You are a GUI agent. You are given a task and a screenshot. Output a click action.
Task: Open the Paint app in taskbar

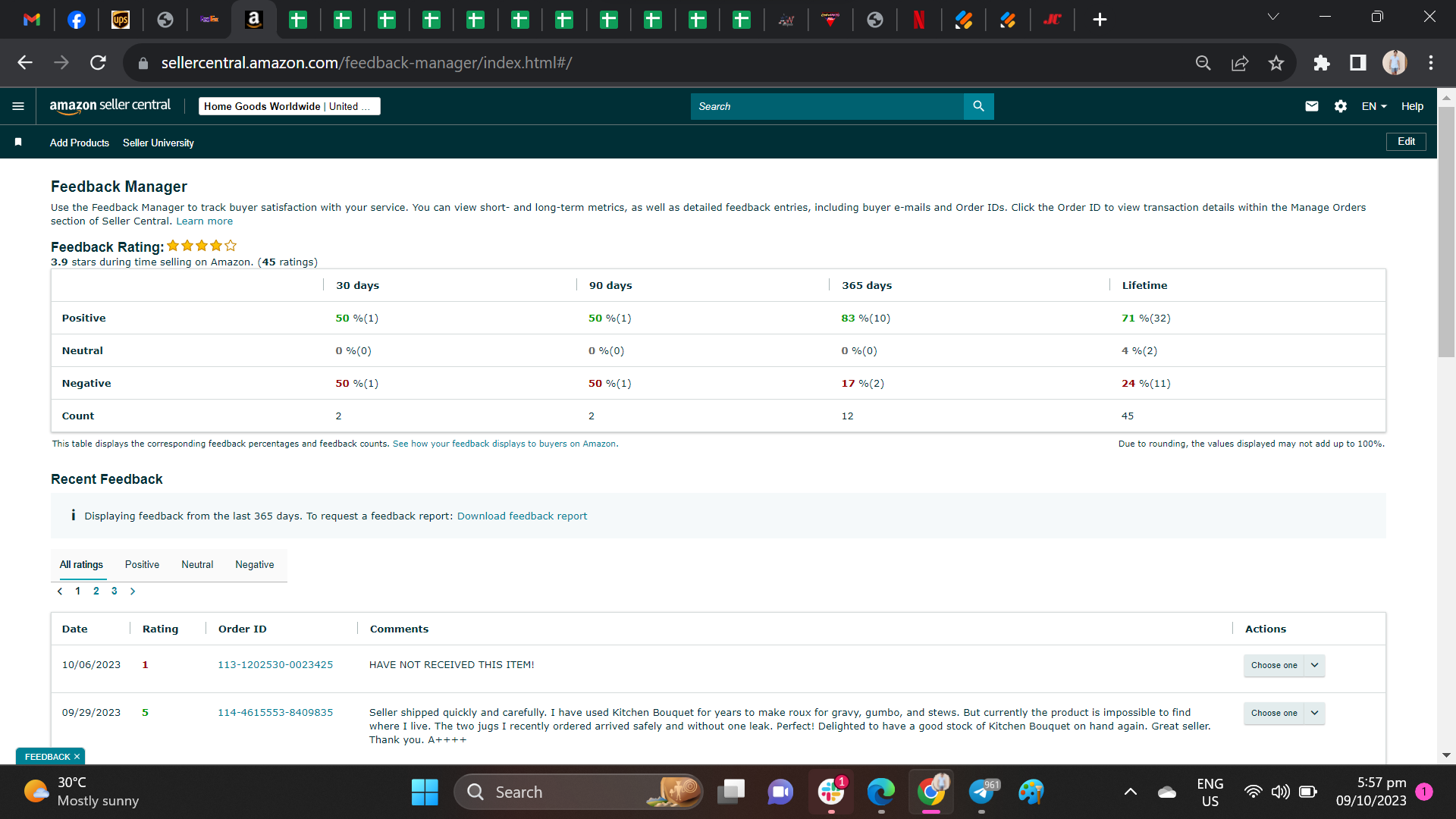point(1031,792)
